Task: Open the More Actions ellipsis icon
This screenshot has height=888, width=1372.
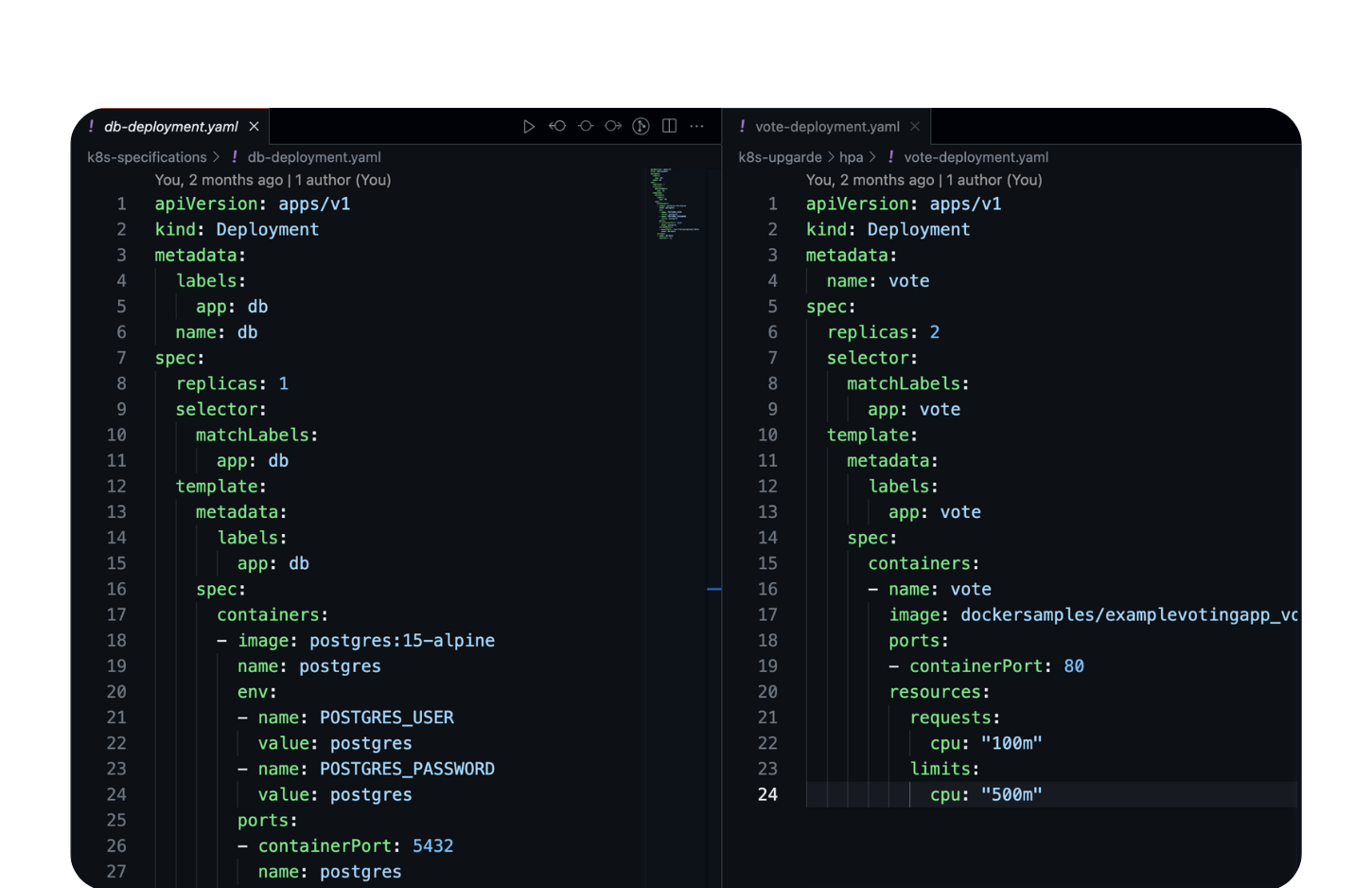Action: pyautogui.click(x=697, y=125)
